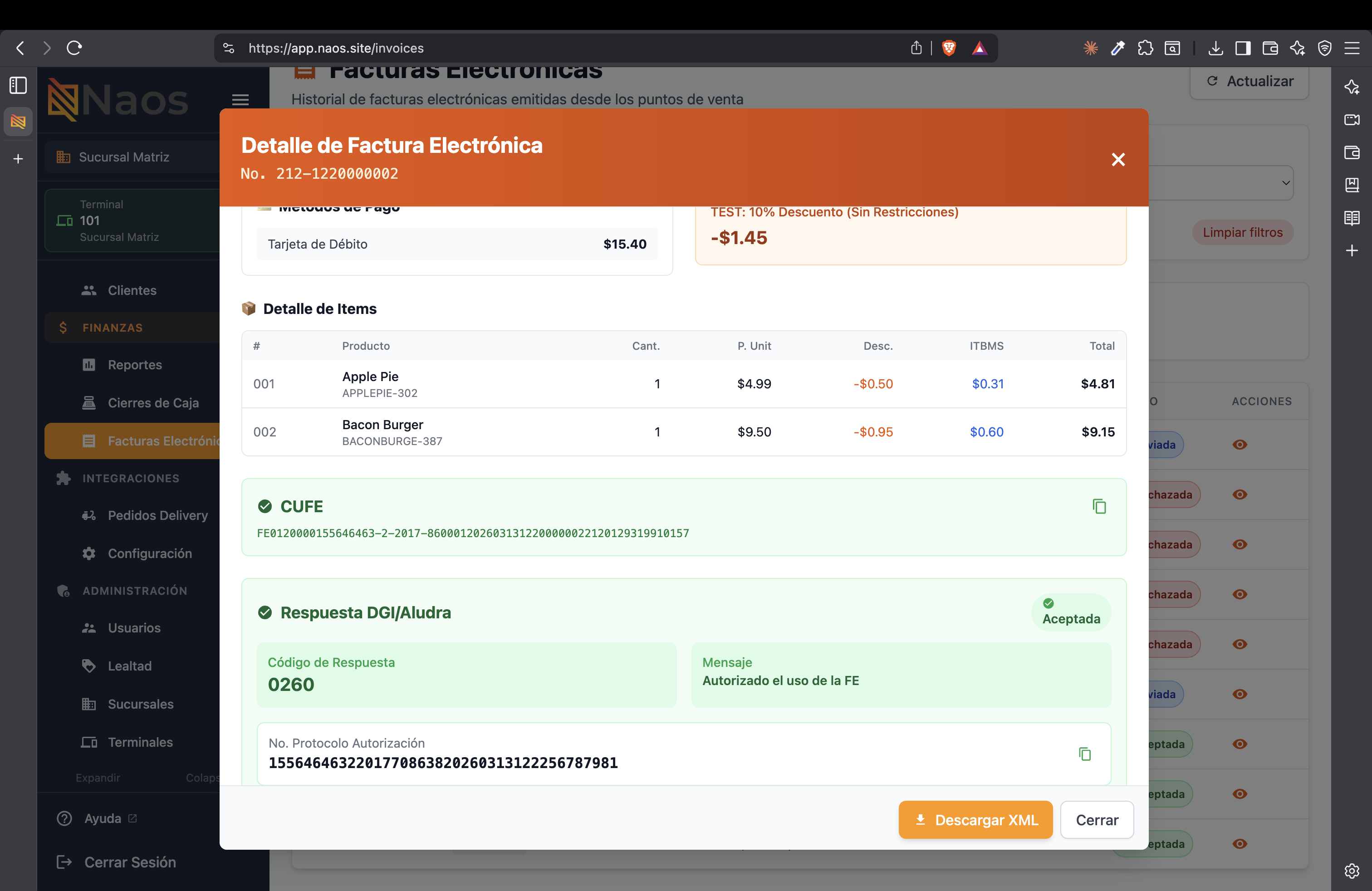The height and width of the screenshot is (891, 1372).
Task: Click the browser back arrow
Action: pyautogui.click(x=20, y=48)
